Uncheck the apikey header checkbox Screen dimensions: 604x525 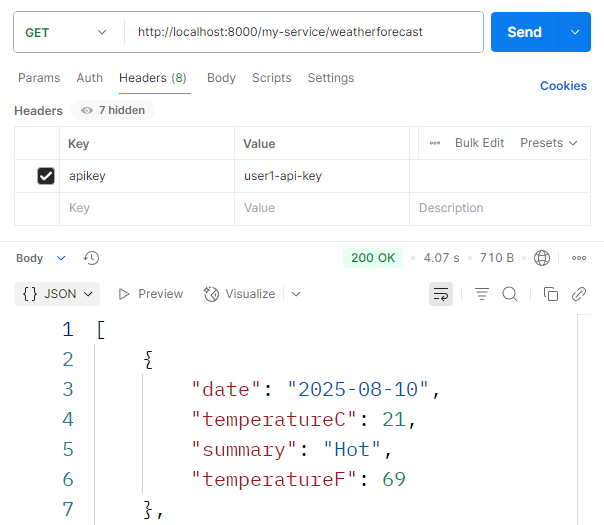(45, 176)
